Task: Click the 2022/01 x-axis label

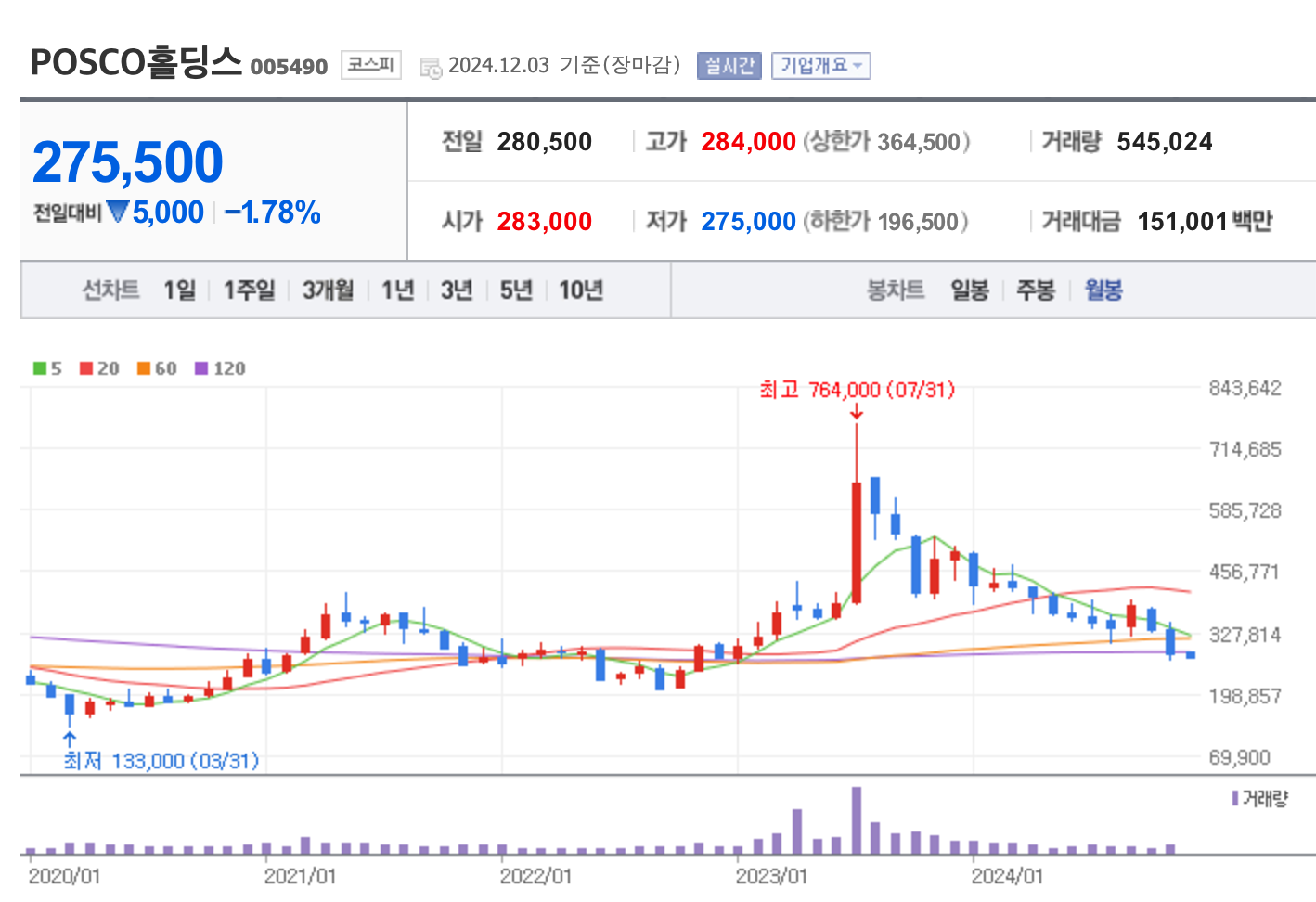Action: (x=535, y=876)
